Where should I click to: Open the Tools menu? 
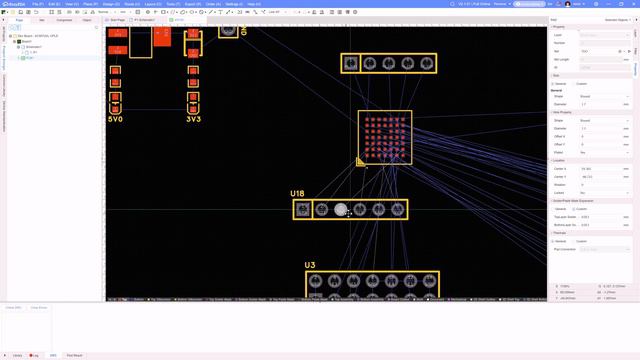click(x=173, y=4)
